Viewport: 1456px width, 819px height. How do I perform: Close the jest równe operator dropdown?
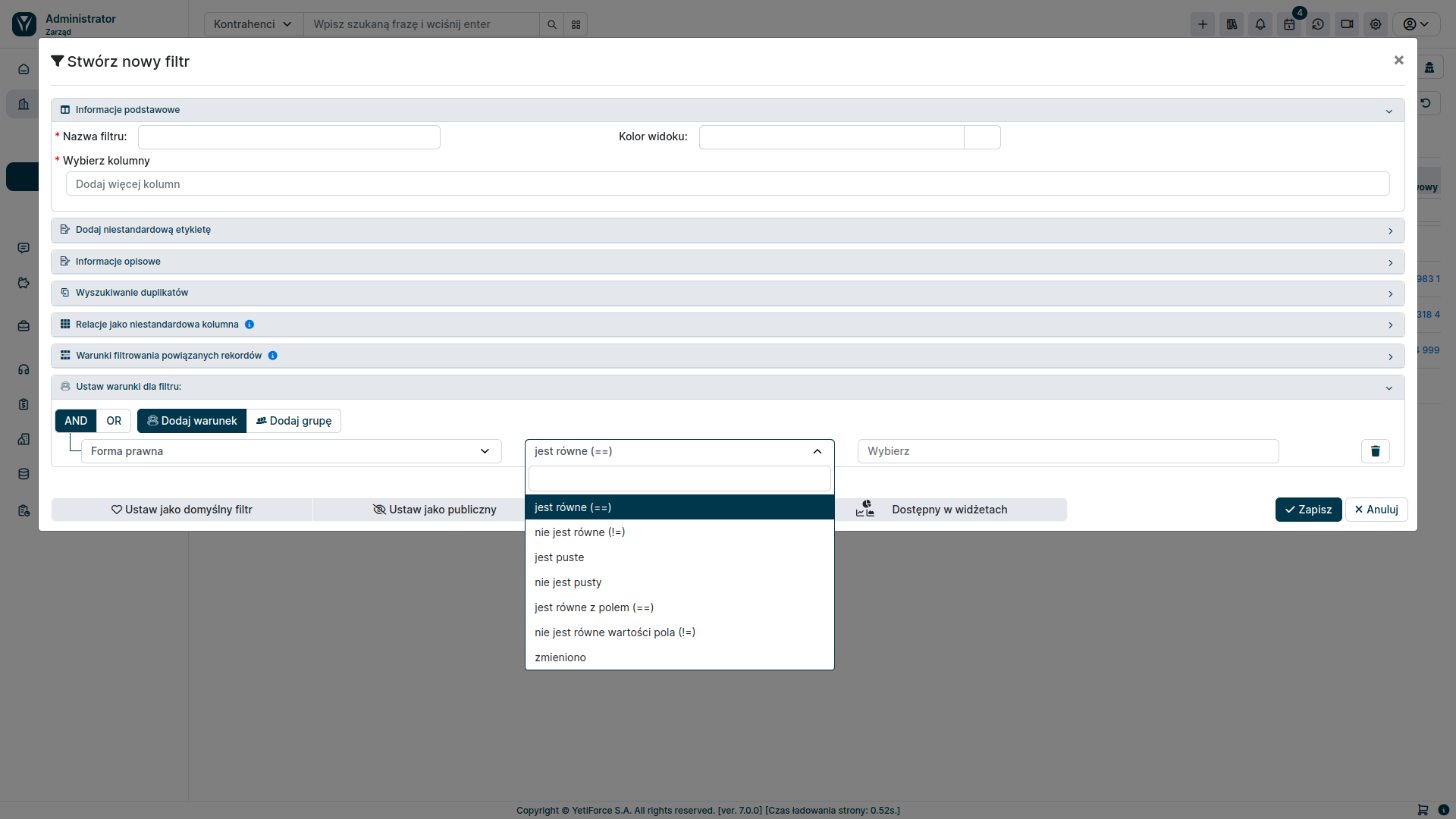point(679,451)
